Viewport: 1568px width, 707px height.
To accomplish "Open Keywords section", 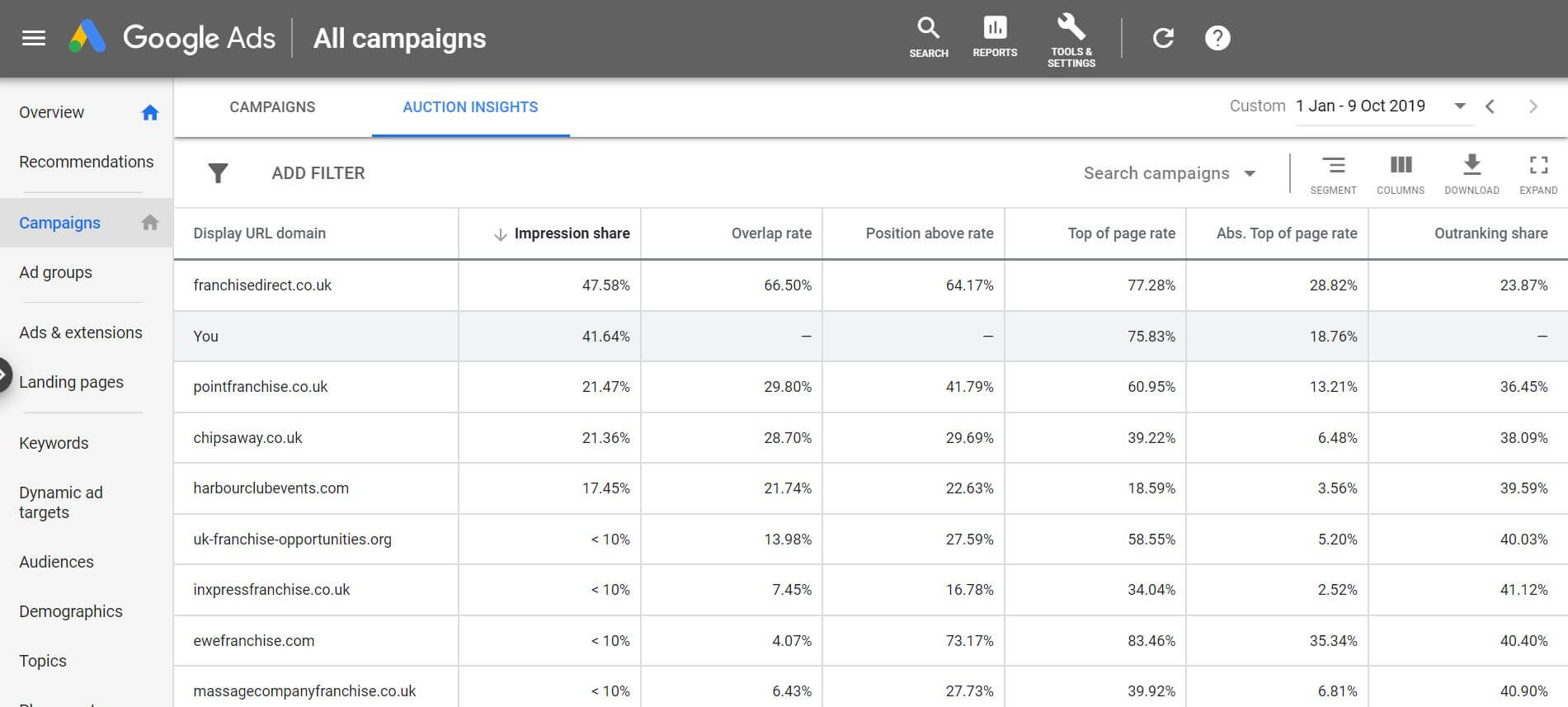I will click(54, 443).
